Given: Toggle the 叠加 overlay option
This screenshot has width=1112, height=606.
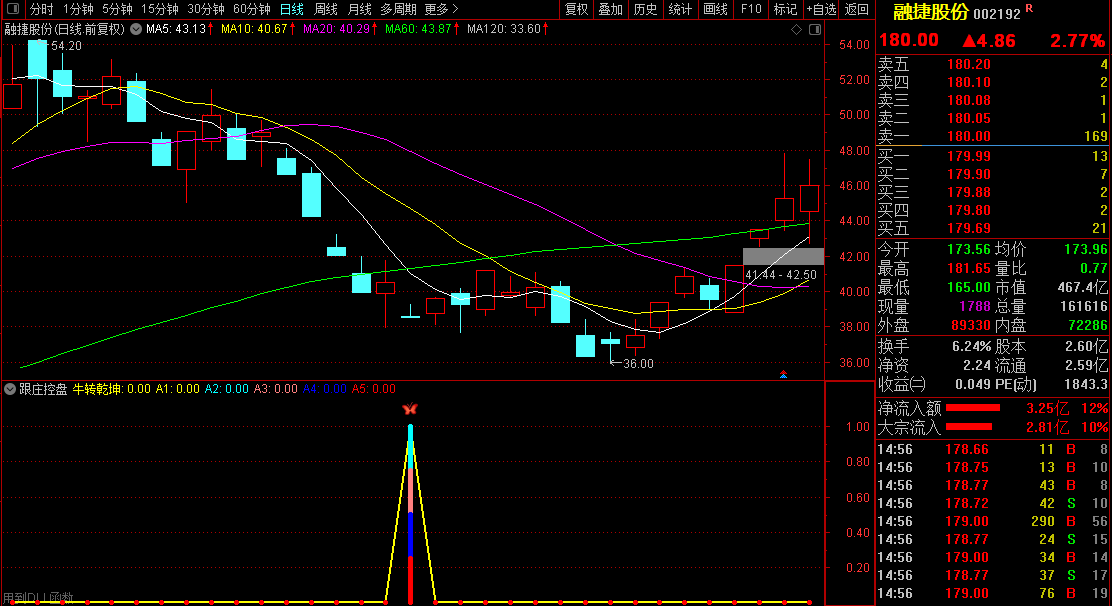Looking at the screenshot, I should pyautogui.click(x=611, y=9).
